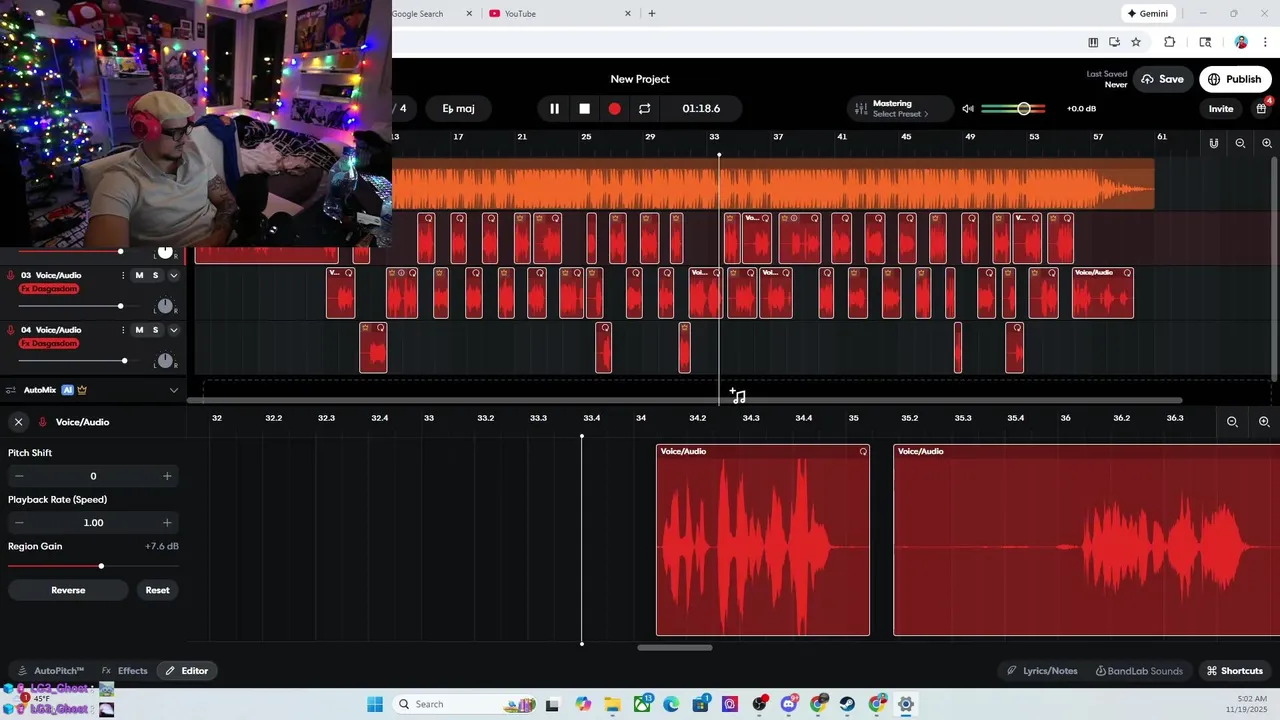1280x720 pixels.
Task: Reverse the selected region
Action: [x=68, y=590]
